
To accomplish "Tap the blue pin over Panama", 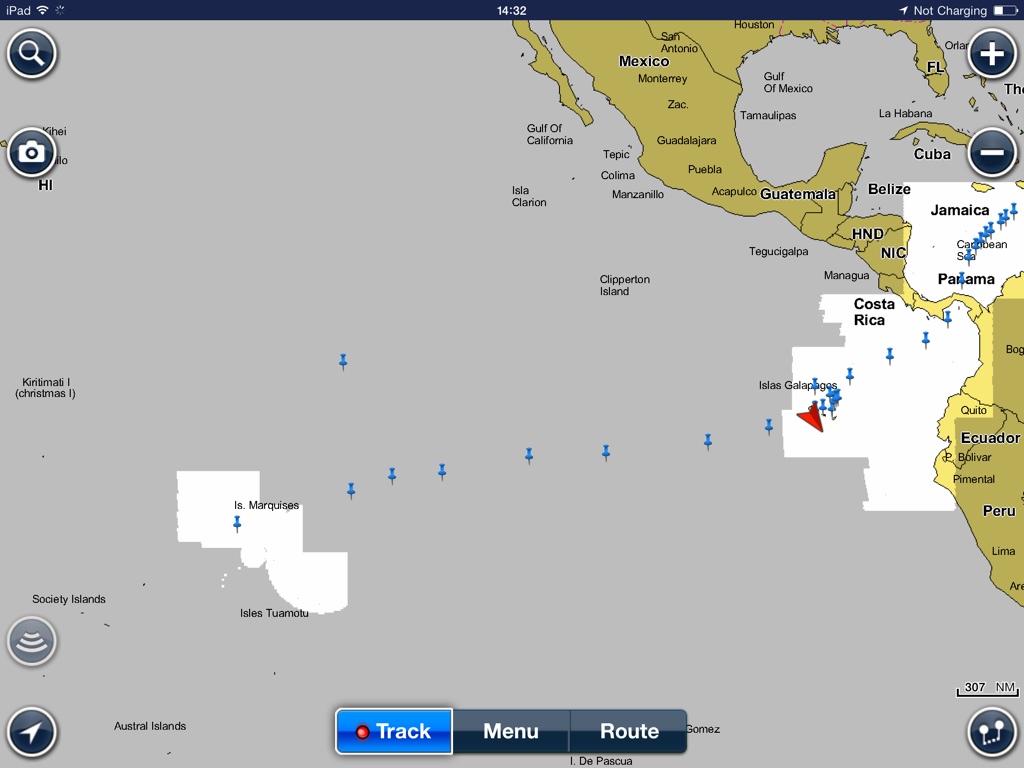I will pyautogui.click(x=962, y=279).
